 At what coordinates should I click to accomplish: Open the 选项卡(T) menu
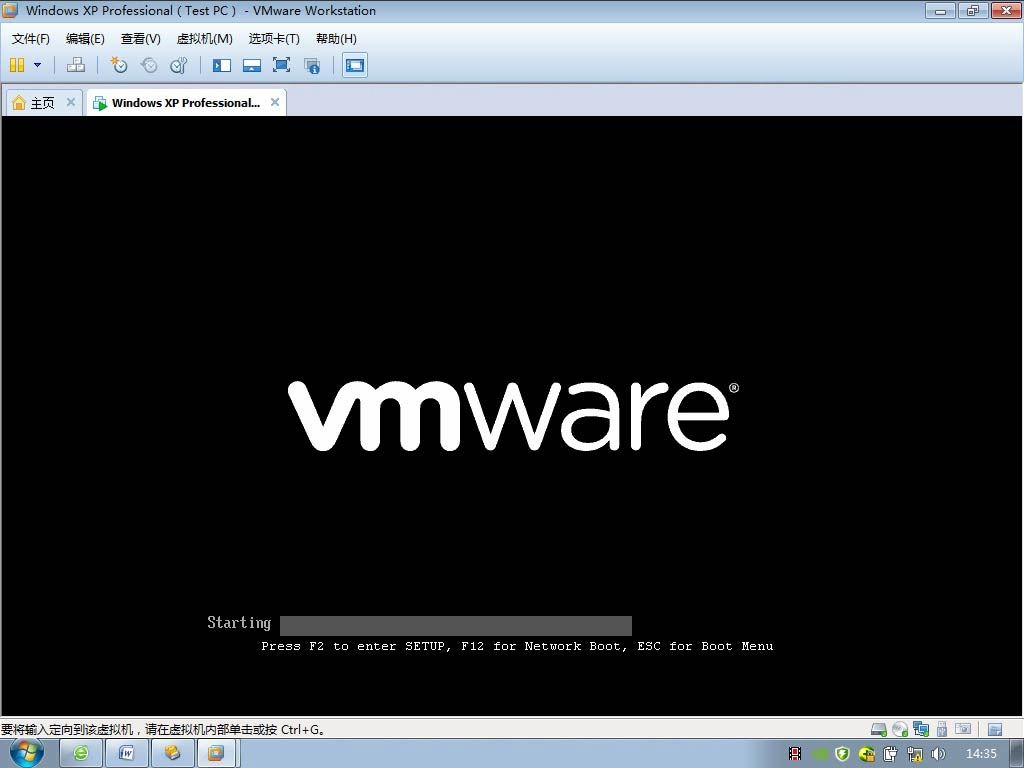pos(274,39)
